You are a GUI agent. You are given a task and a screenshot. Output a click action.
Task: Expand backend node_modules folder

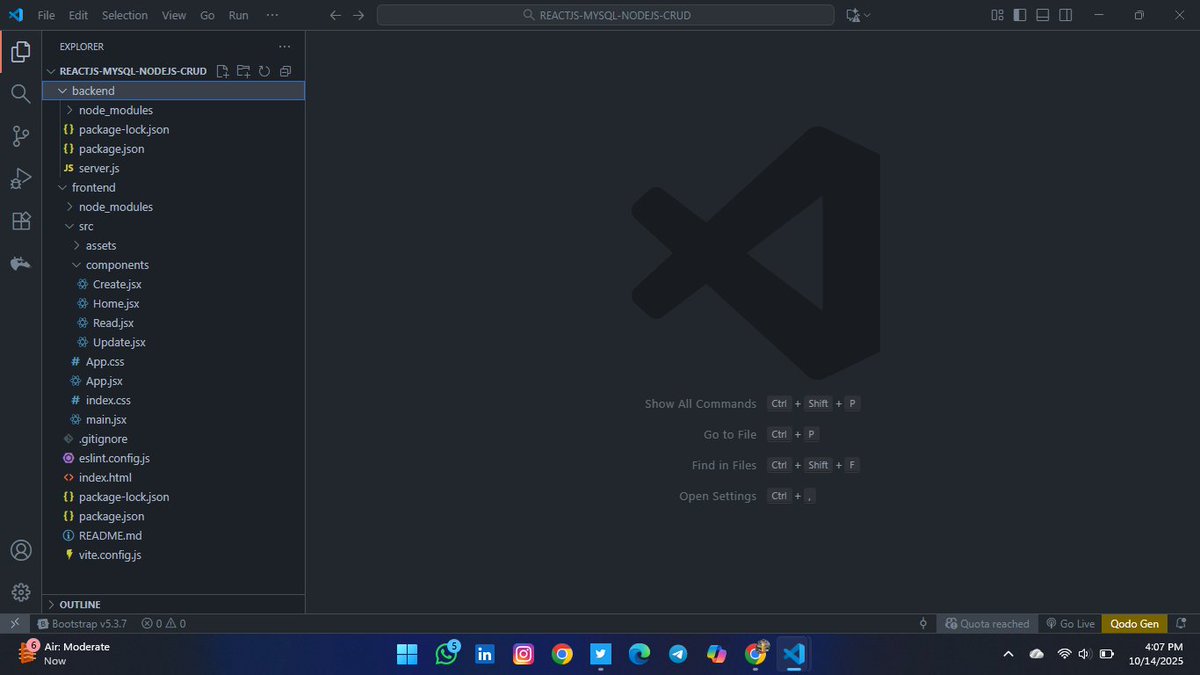tap(174, 110)
